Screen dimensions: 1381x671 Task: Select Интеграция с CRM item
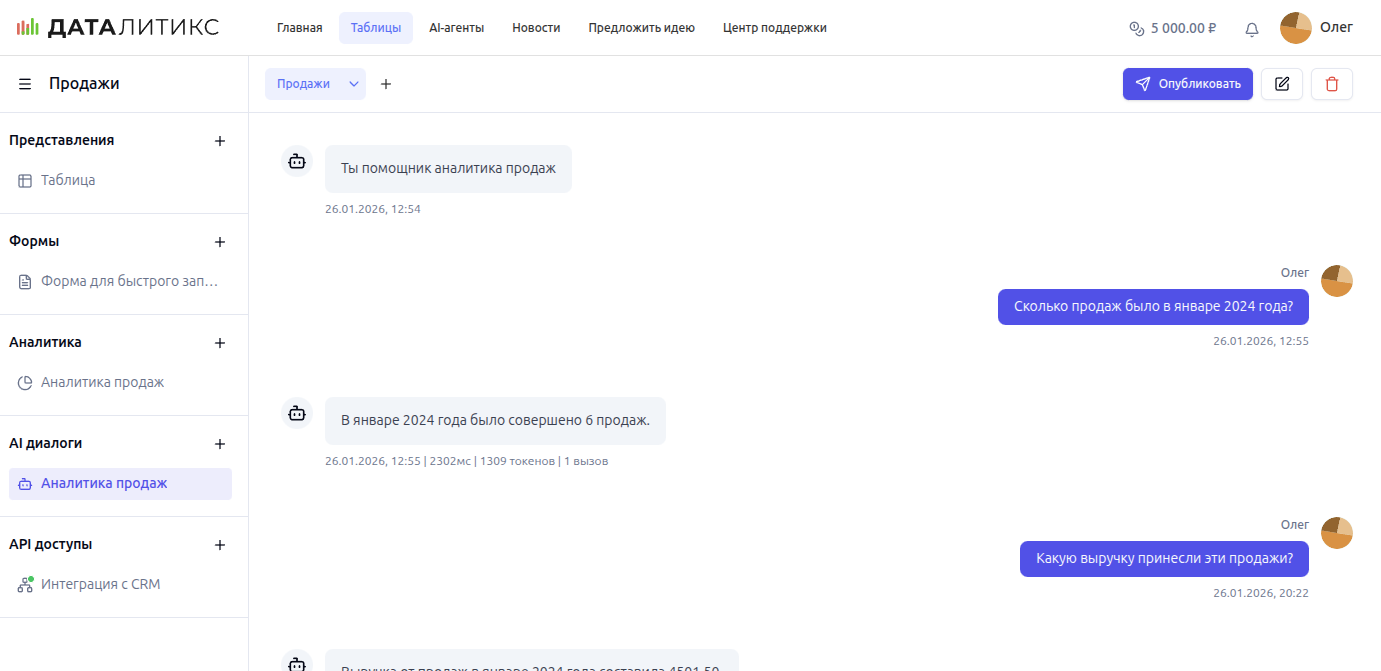100,585
